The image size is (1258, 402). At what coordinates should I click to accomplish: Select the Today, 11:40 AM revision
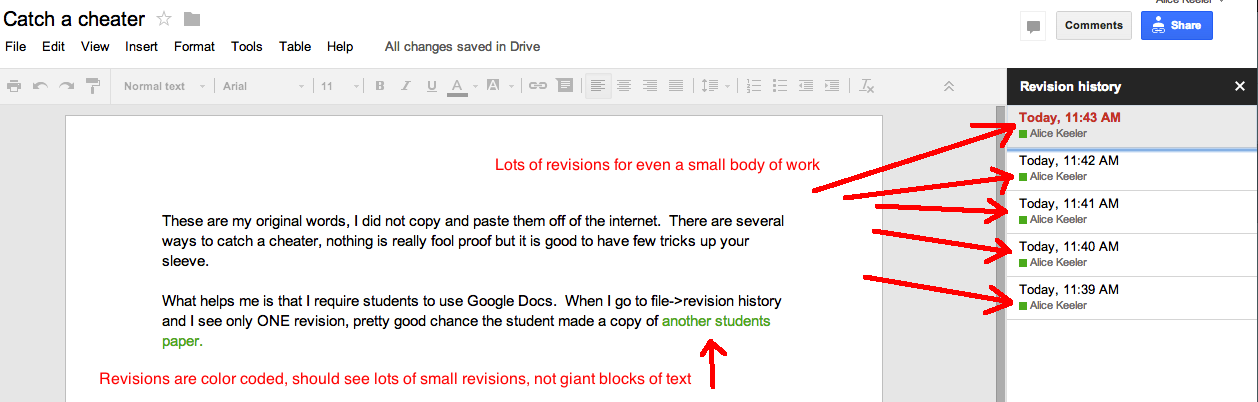point(1132,254)
